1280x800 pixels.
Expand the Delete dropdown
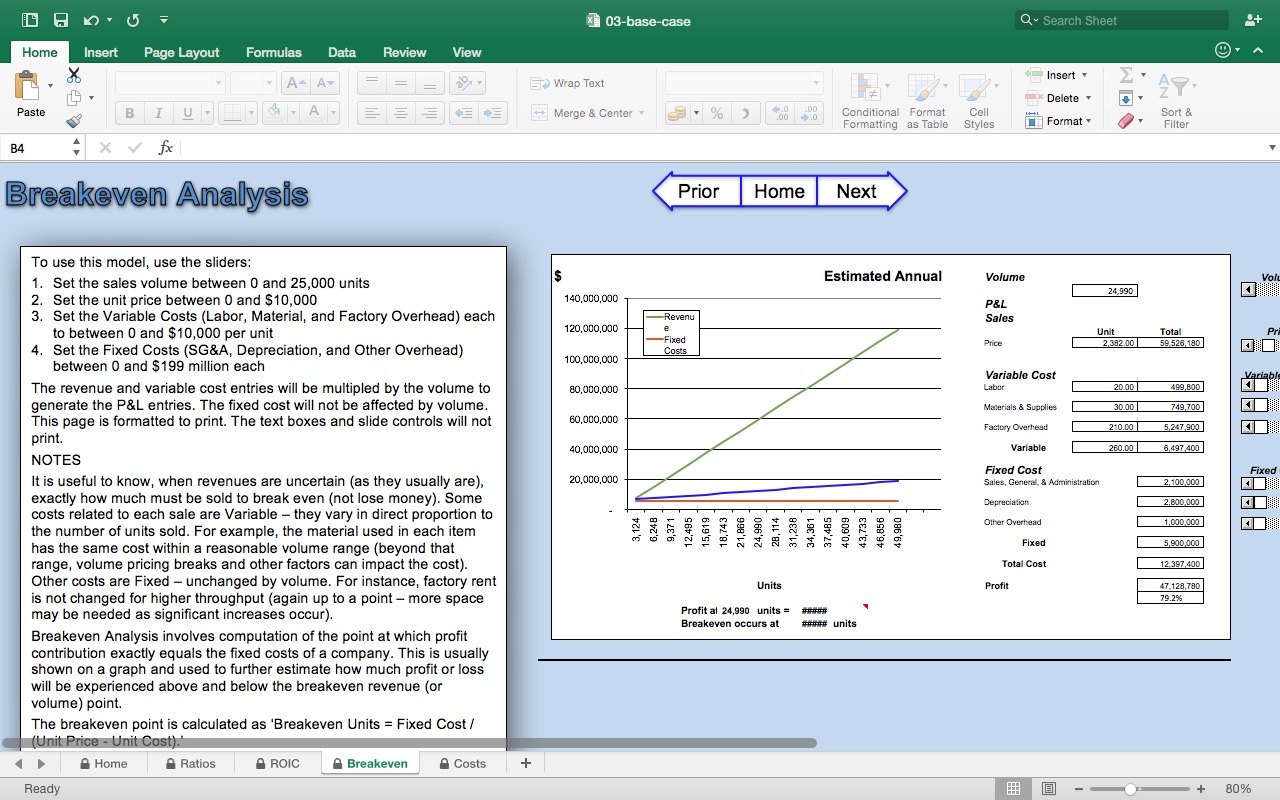click(x=1088, y=98)
